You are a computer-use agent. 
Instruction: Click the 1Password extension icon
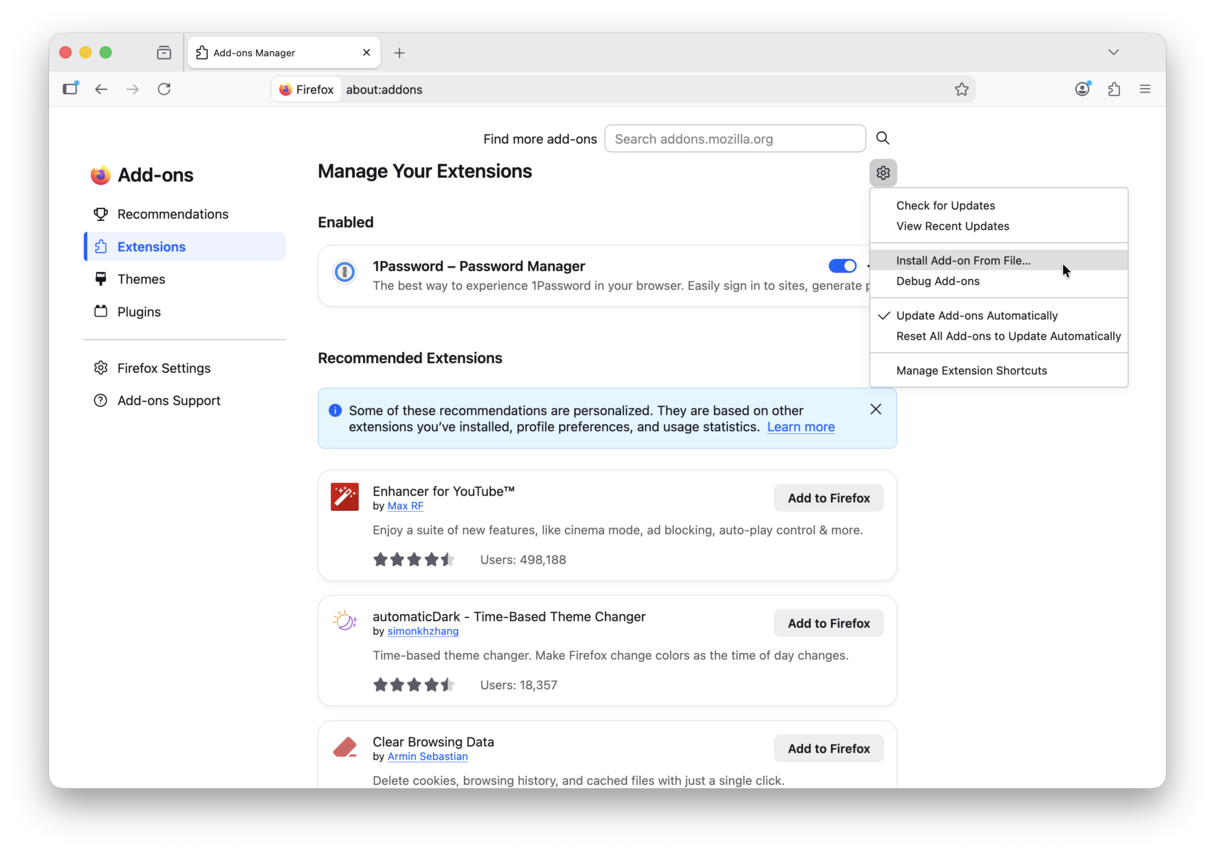point(345,272)
